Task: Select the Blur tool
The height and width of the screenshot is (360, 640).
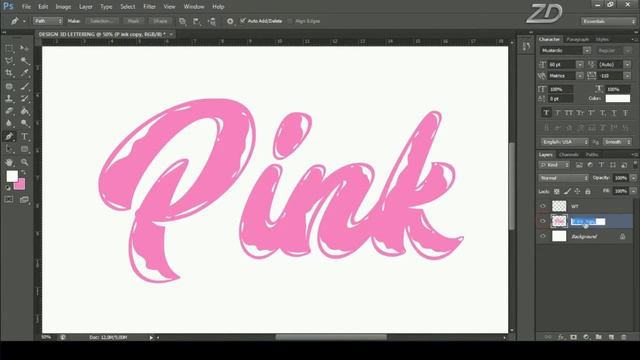Action: [9, 123]
